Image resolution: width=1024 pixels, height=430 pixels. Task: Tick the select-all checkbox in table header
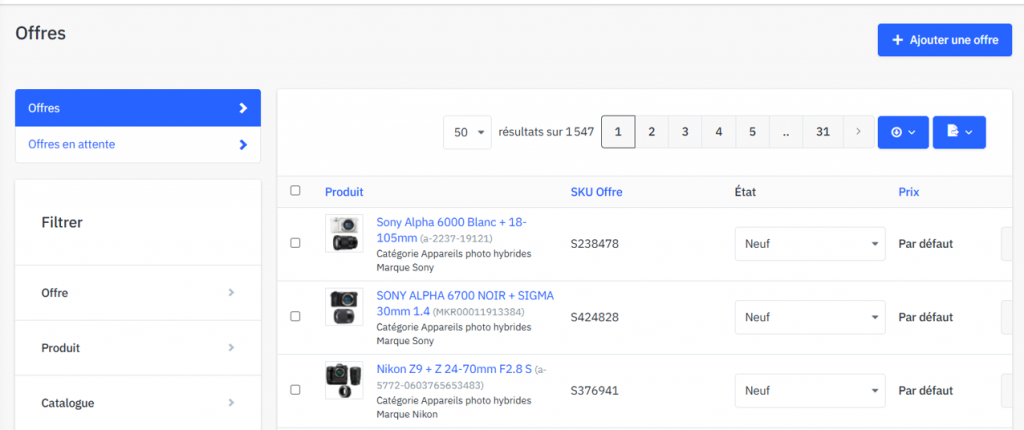[295, 191]
